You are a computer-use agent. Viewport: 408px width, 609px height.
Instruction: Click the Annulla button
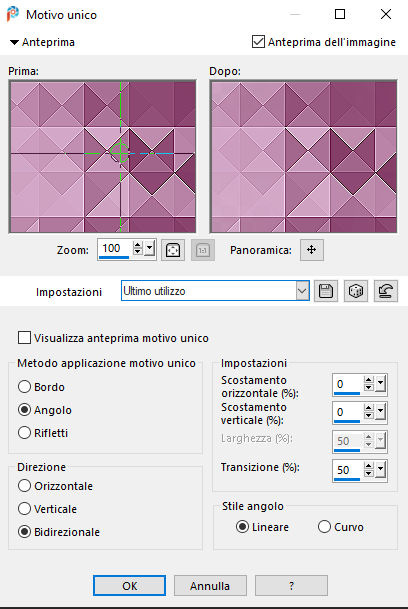pyautogui.click(x=210, y=586)
